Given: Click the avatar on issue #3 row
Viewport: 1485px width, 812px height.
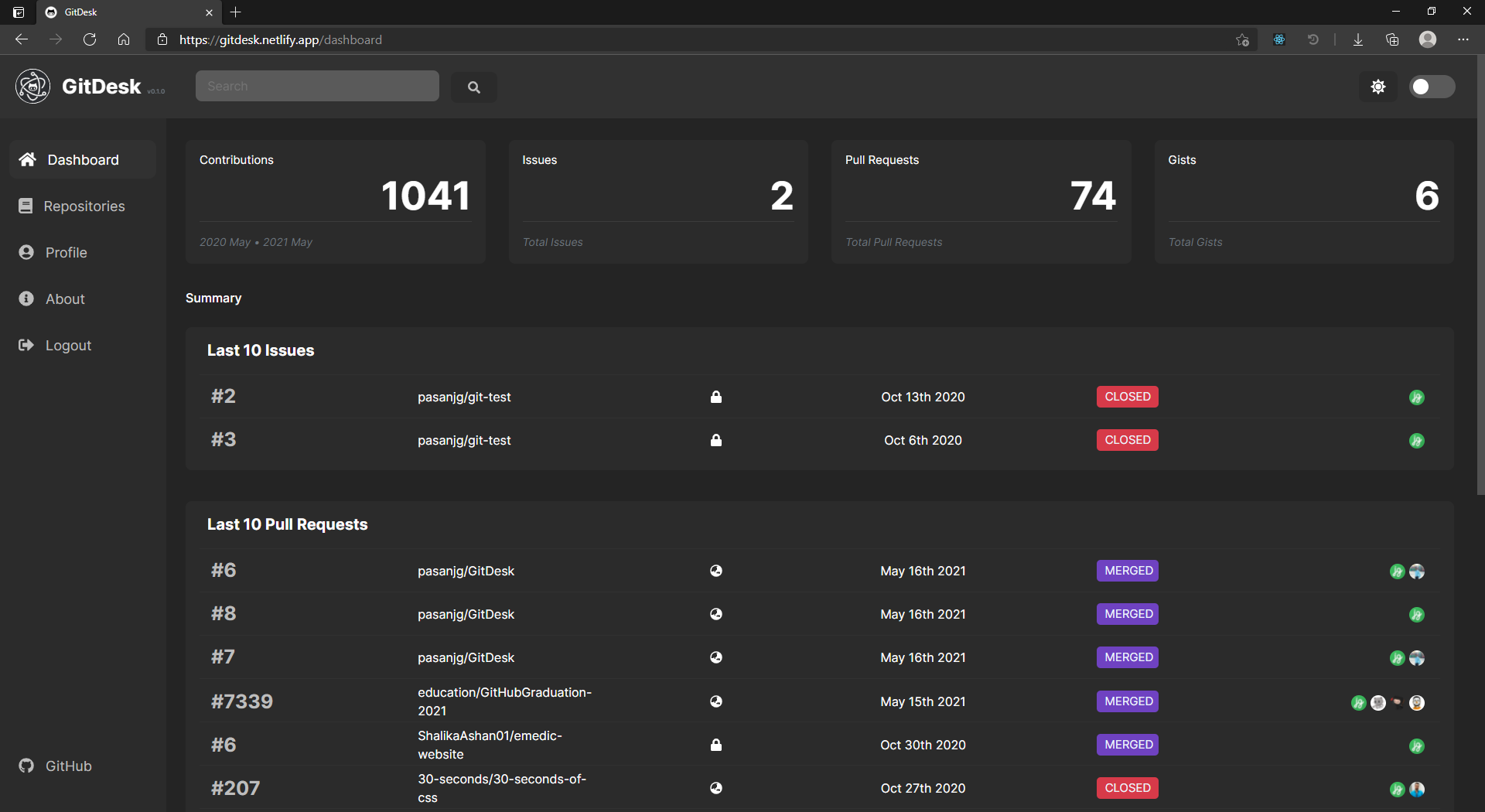Looking at the screenshot, I should tap(1417, 441).
